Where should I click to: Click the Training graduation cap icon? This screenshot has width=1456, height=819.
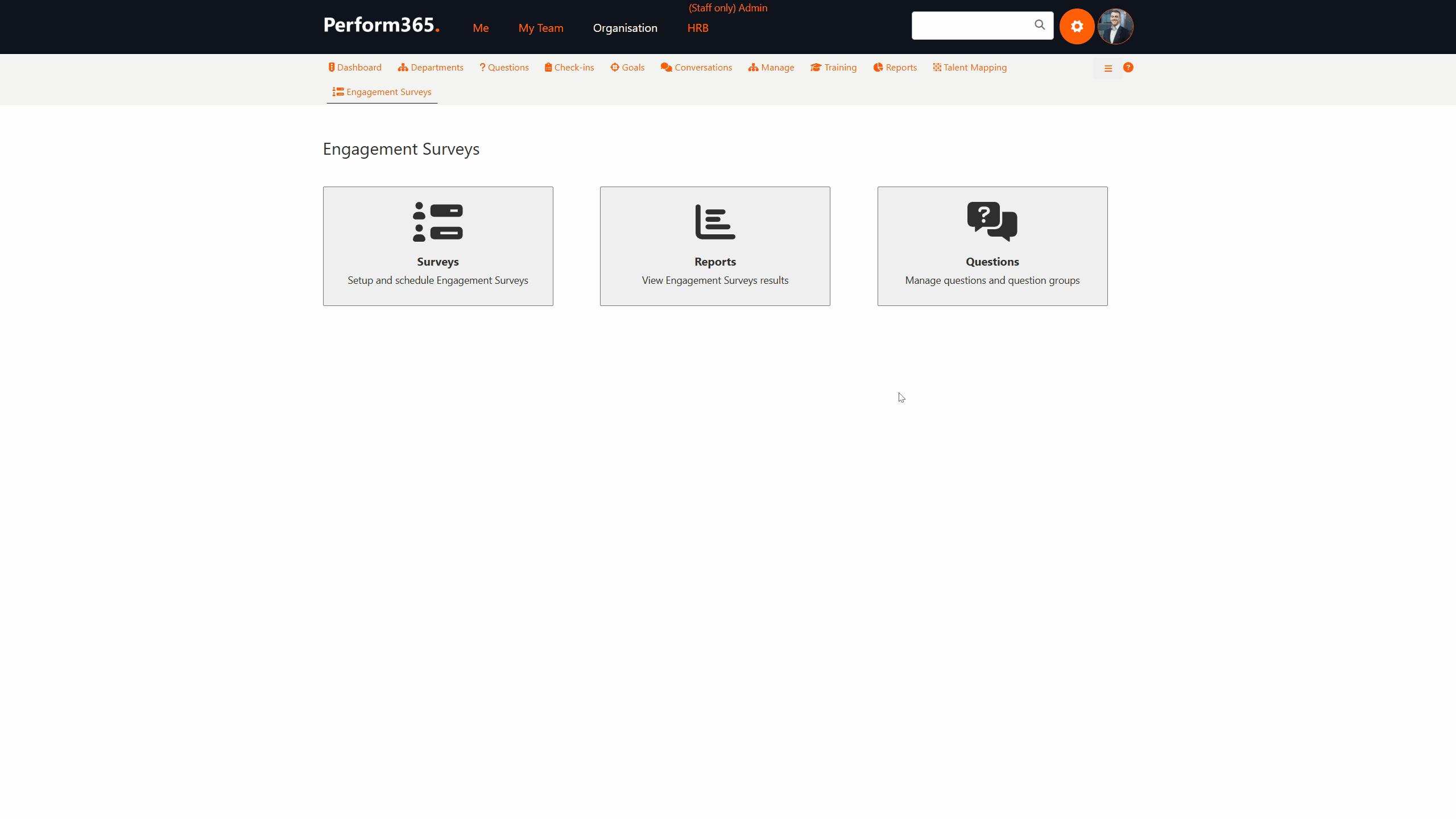coord(816,68)
